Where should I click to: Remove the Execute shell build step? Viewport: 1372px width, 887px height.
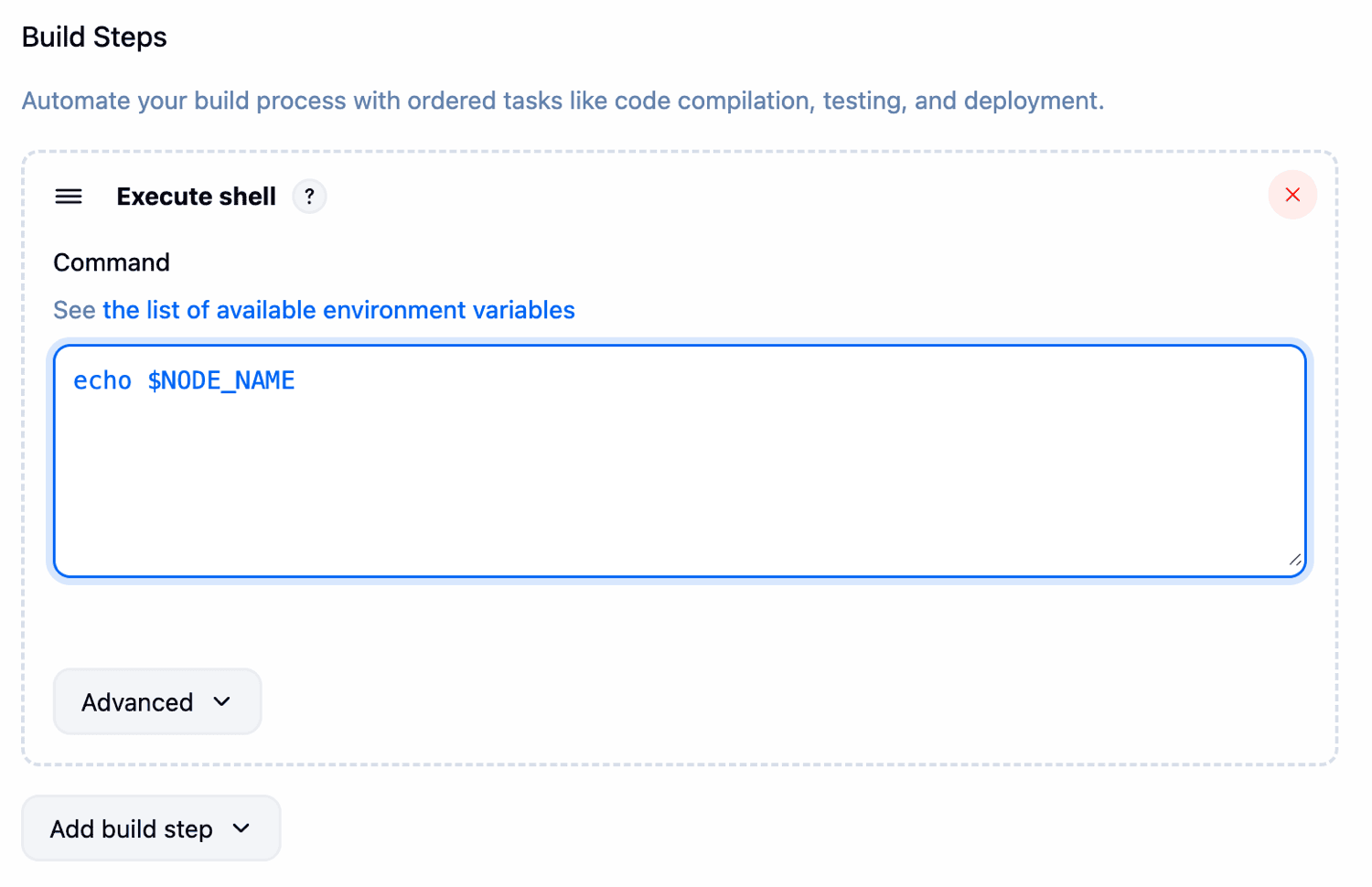1292,195
